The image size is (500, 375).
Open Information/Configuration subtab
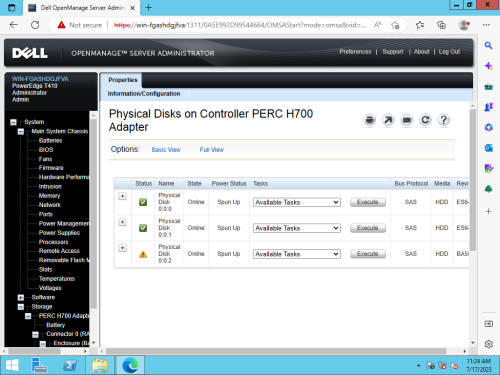[x=144, y=94]
